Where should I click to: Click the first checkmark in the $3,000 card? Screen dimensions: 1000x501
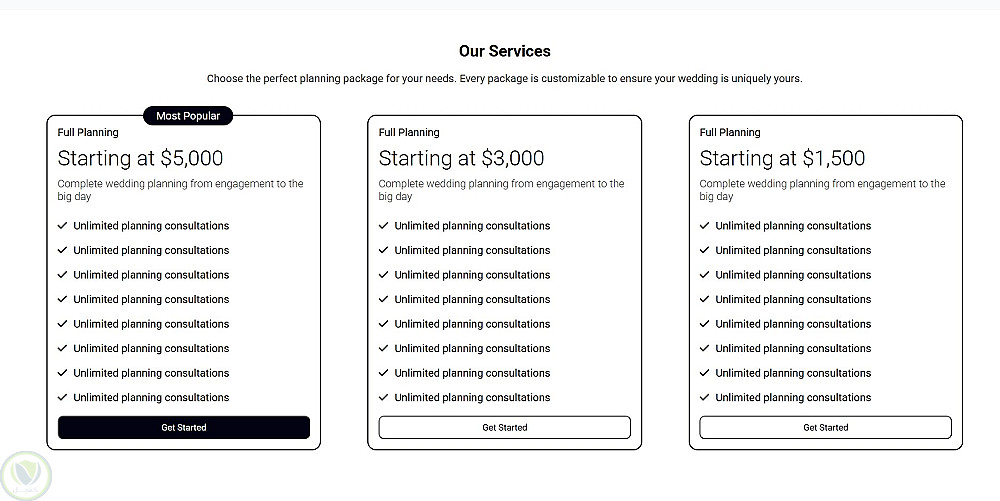383,226
